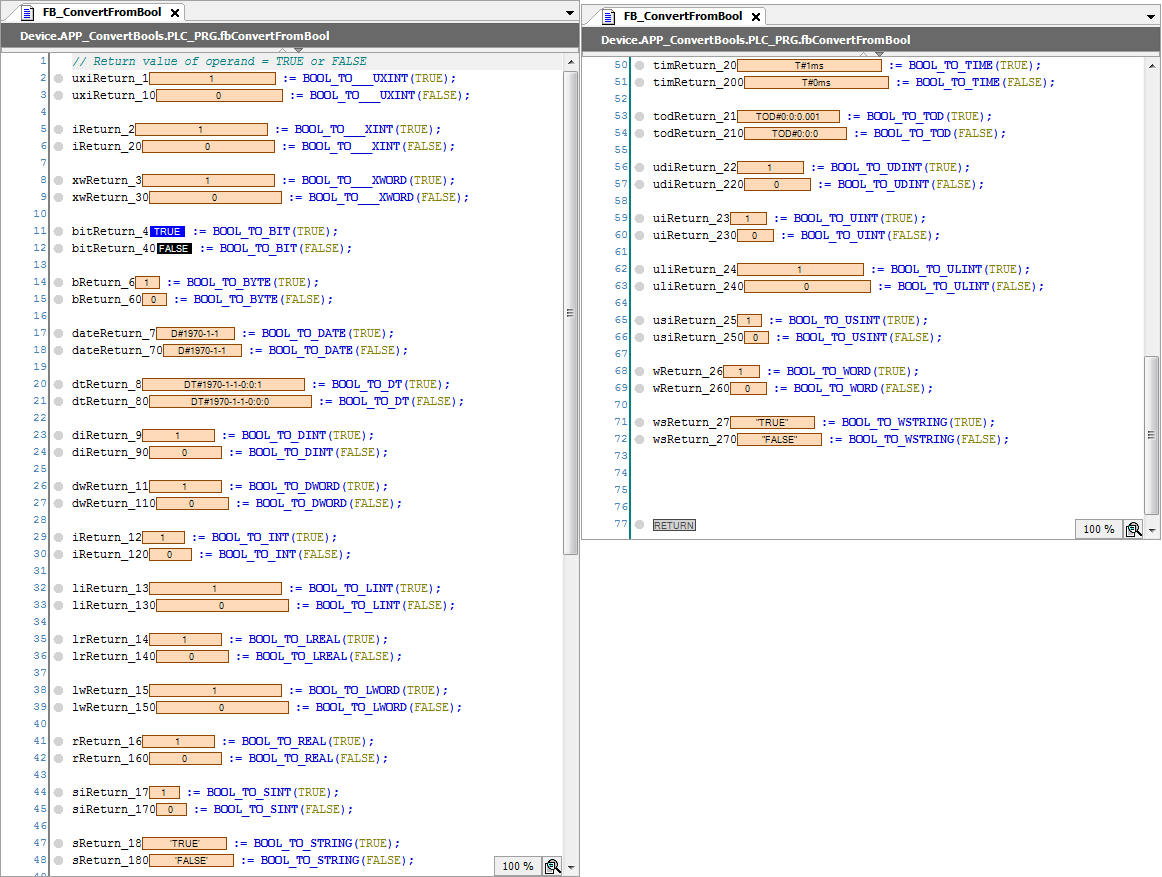This screenshot has height=877, width=1162.
Task: Close the right FB_ConvertFromBool tab
Action: click(755, 17)
